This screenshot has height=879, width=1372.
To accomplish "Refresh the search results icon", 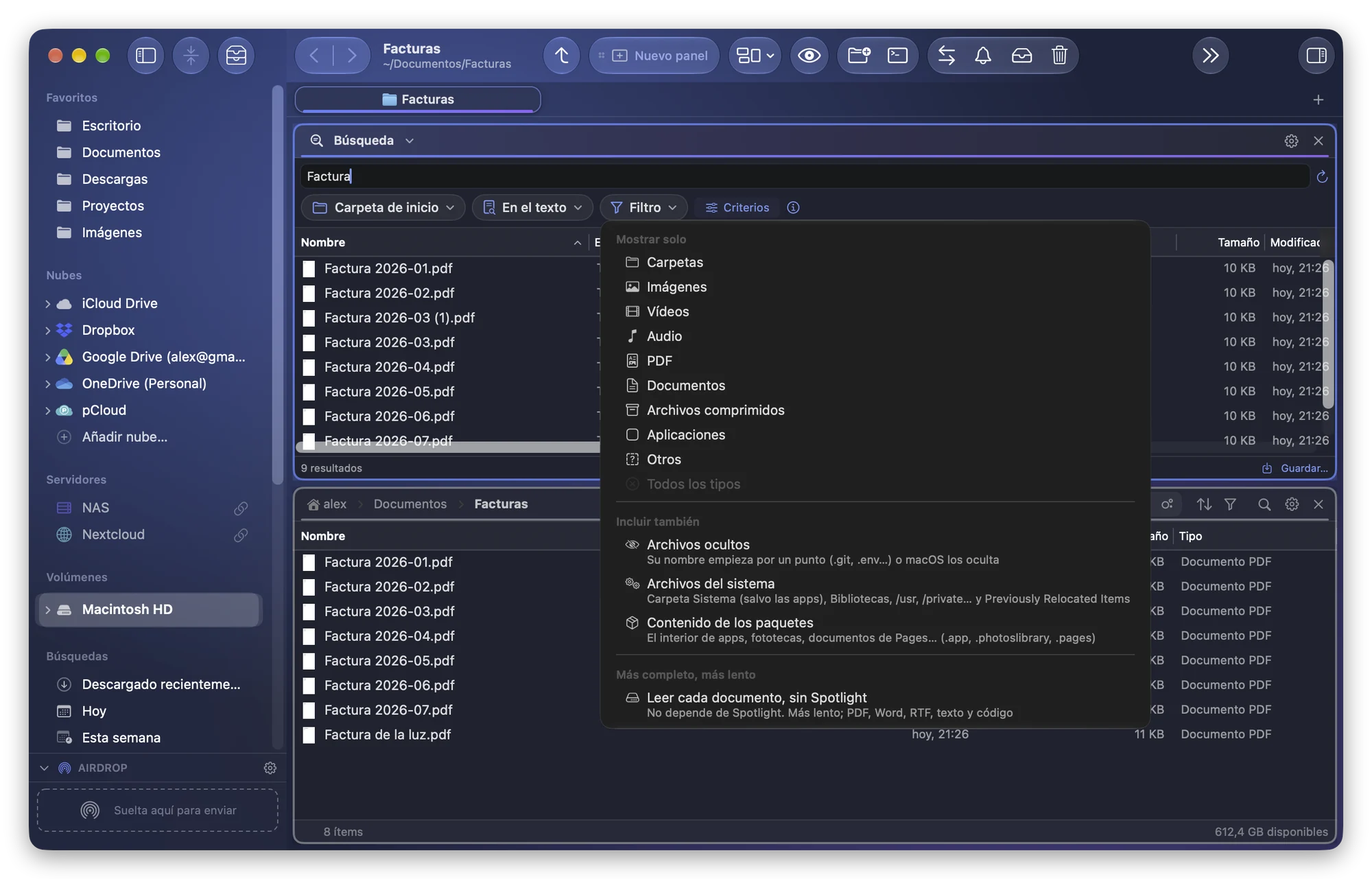I will (x=1322, y=177).
